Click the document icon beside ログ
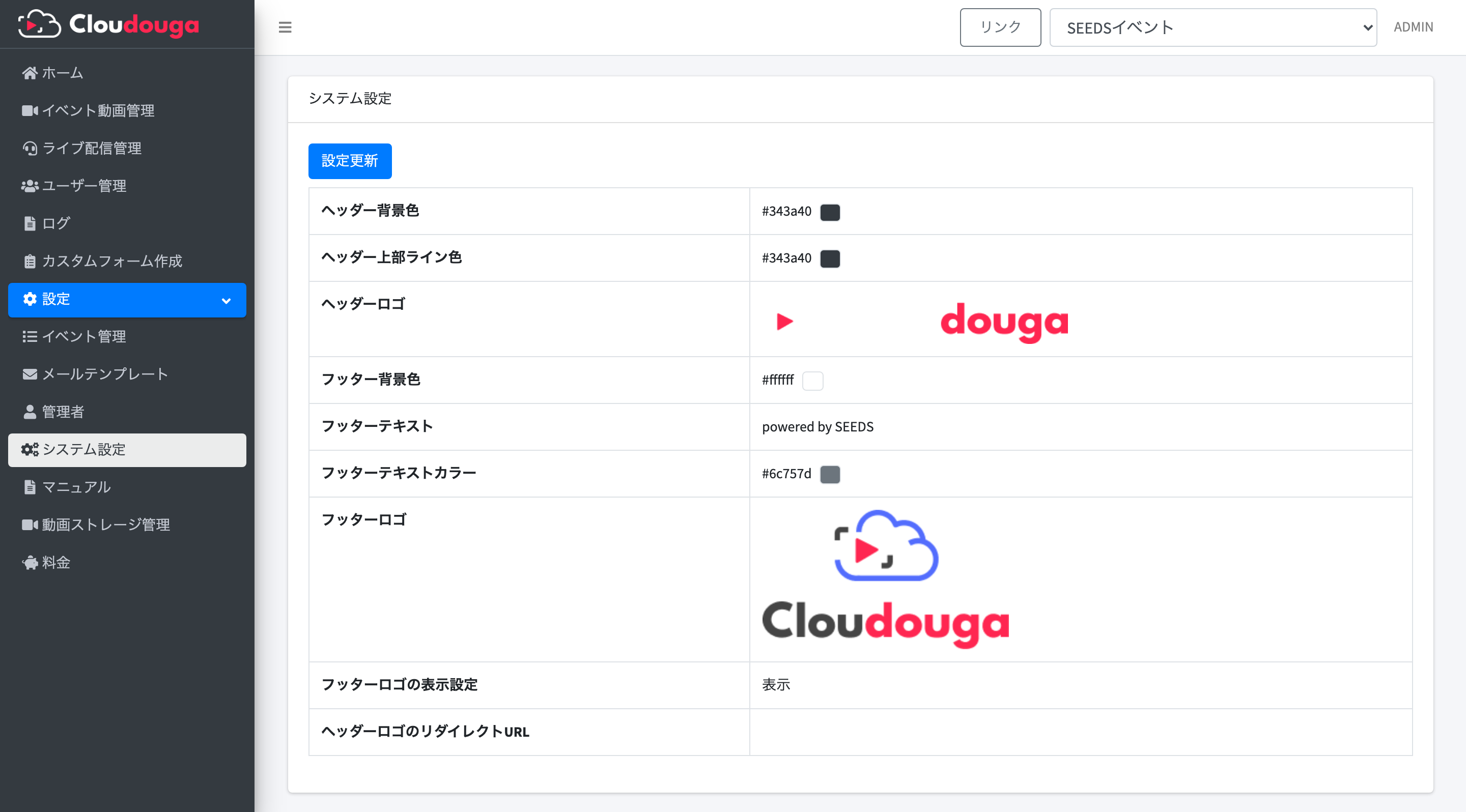Image resolution: width=1466 pixels, height=812 pixels. click(30, 223)
